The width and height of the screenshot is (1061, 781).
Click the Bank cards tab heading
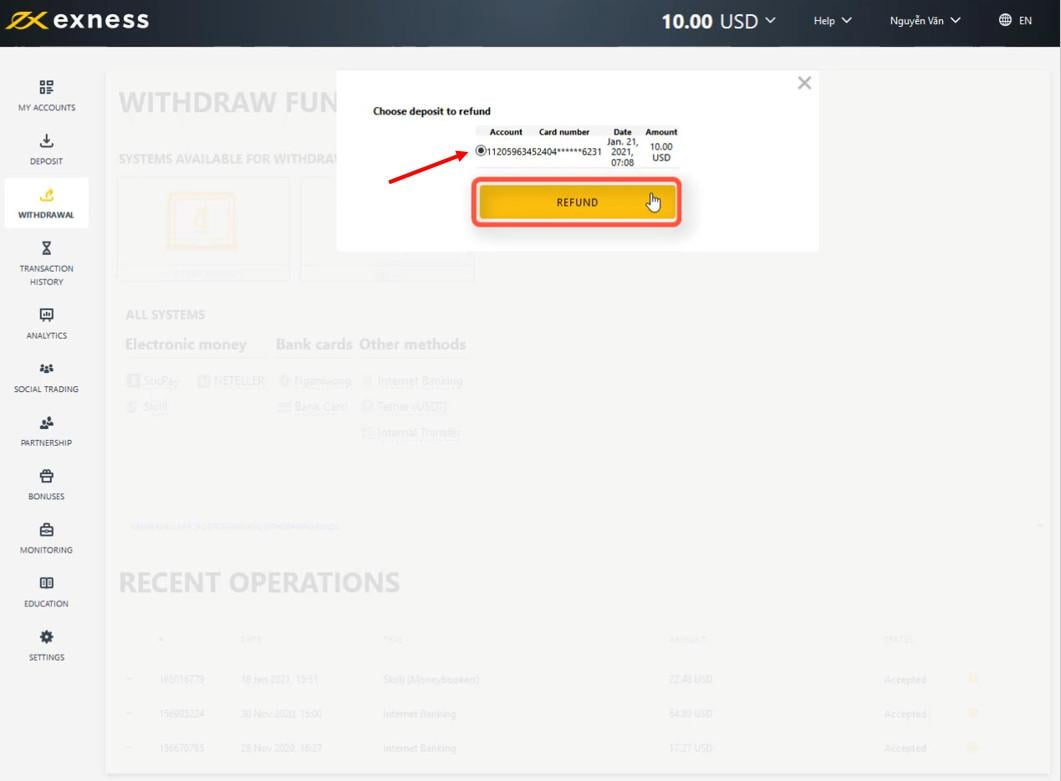coord(314,344)
